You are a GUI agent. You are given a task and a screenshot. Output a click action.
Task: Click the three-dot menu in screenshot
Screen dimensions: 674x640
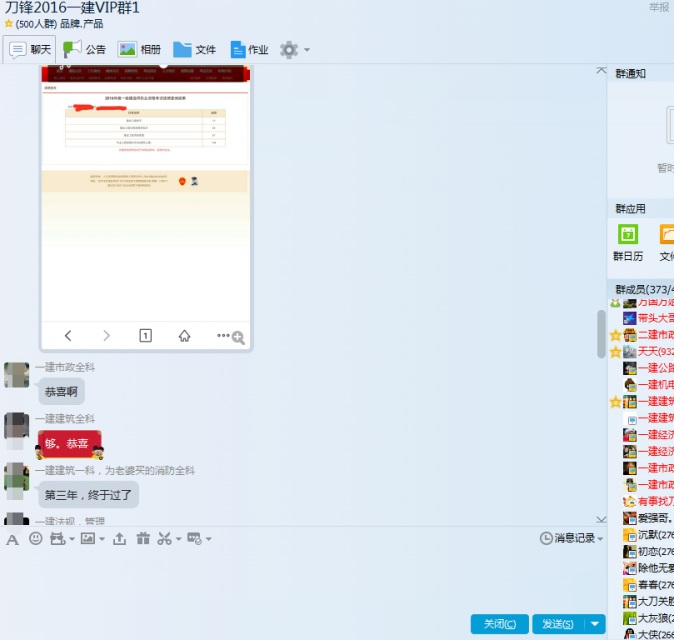click(223, 335)
